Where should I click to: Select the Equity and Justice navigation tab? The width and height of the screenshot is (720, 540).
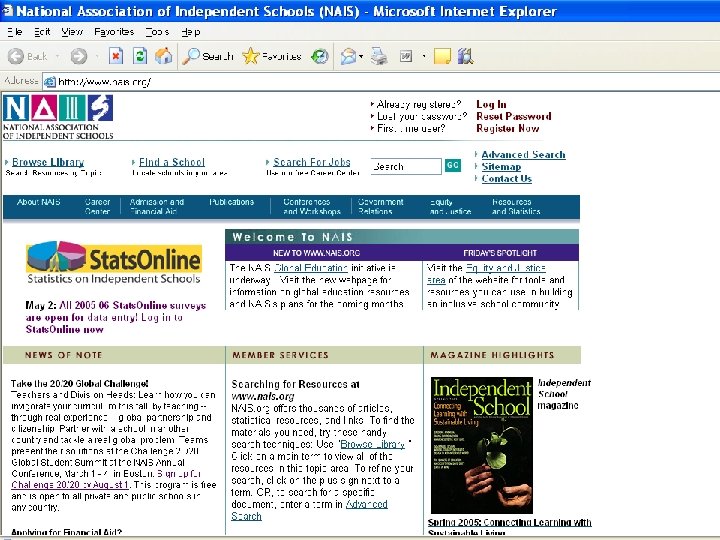[x=450, y=207]
